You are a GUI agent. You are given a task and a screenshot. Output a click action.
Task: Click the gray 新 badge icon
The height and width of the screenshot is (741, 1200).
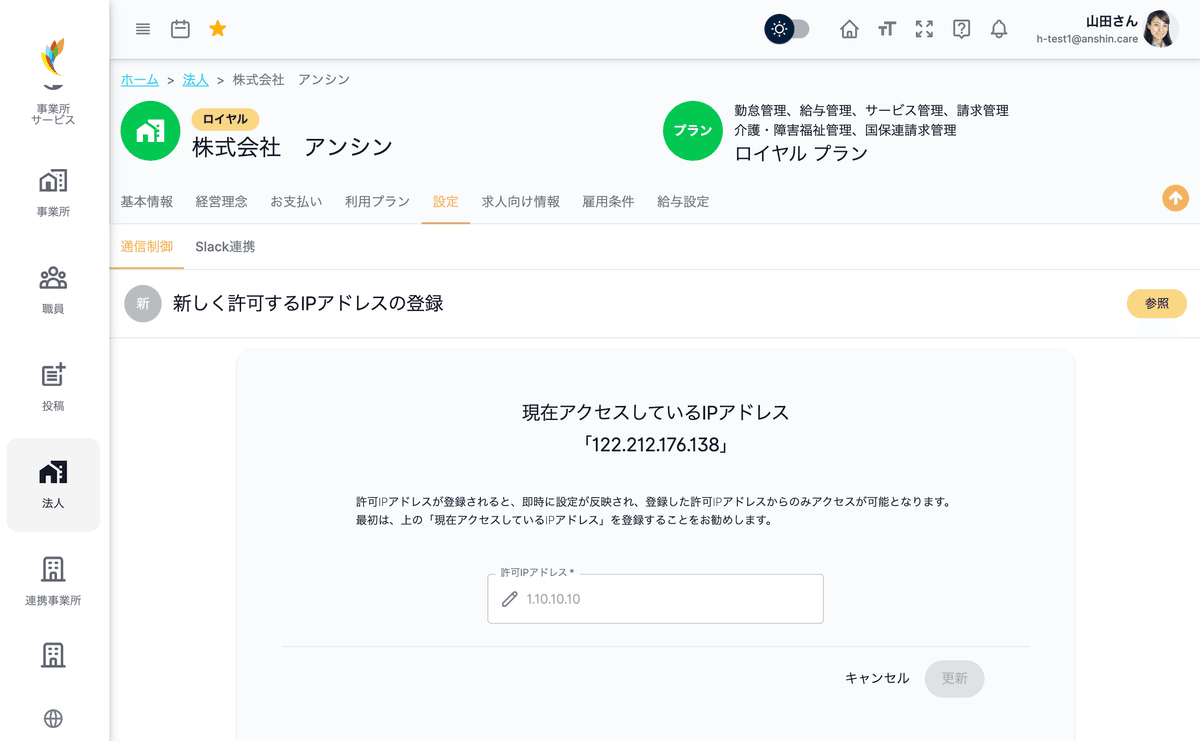click(143, 303)
